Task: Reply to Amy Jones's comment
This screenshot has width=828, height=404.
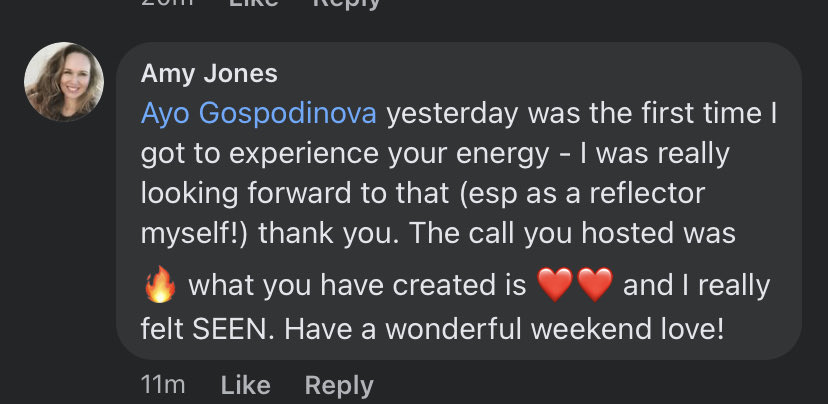Action: (x=339, y=385)
